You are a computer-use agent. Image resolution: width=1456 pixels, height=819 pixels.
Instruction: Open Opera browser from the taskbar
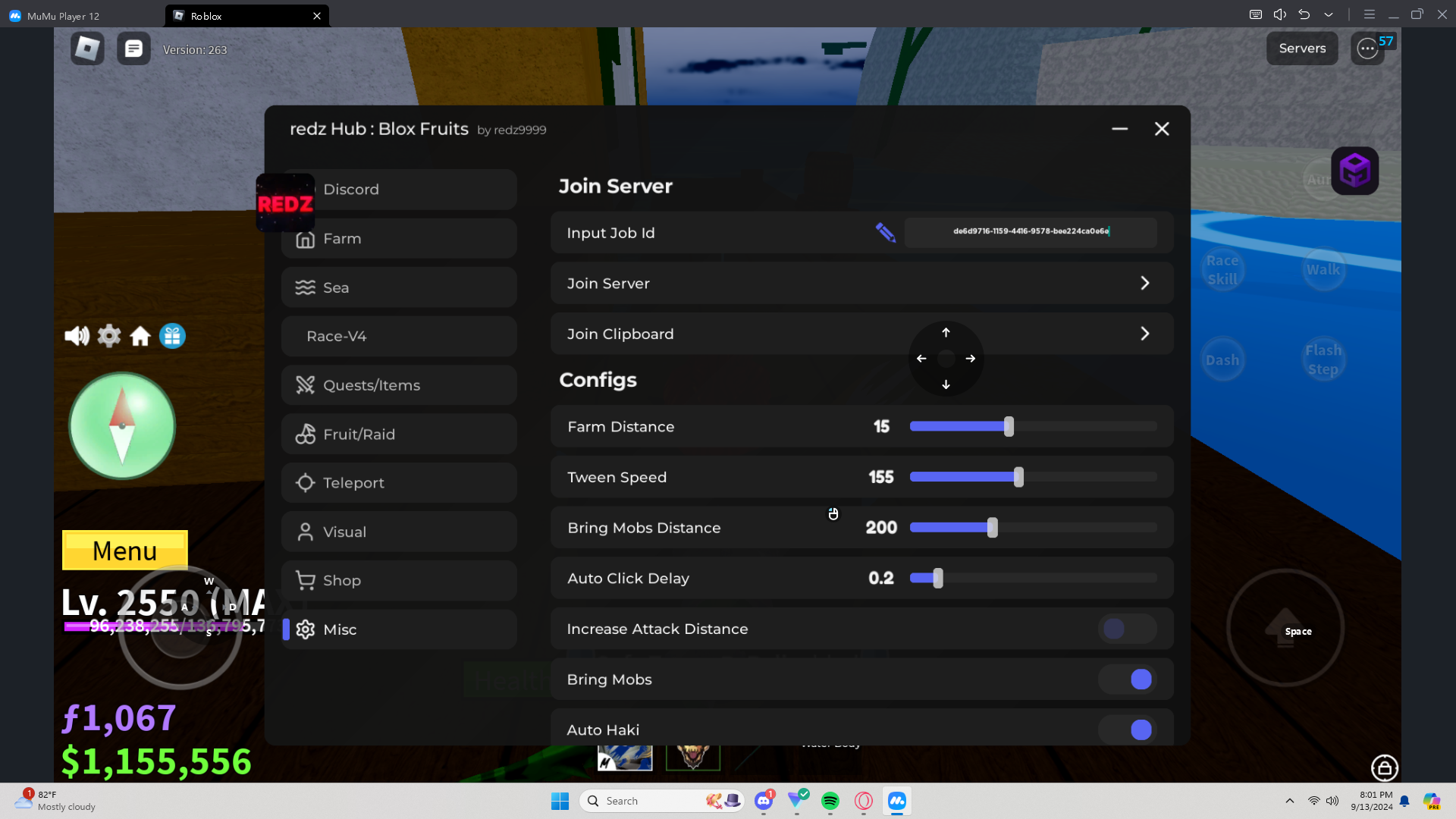click(x=864, y=801)
